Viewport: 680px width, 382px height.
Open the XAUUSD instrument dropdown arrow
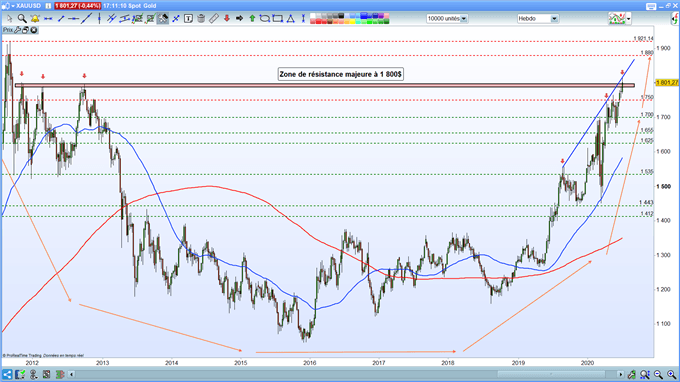coord(13,6)
